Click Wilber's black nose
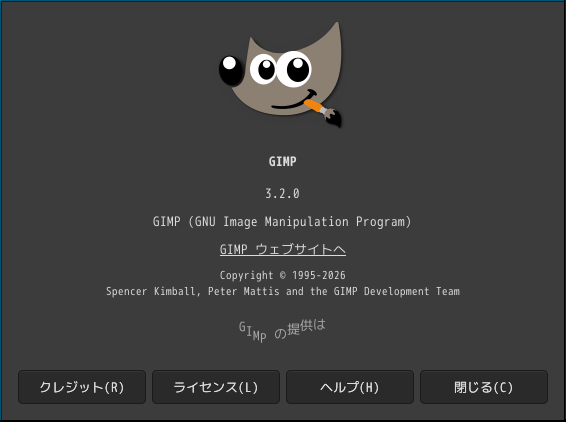The image size is (566, 422). tap(231, 70)
